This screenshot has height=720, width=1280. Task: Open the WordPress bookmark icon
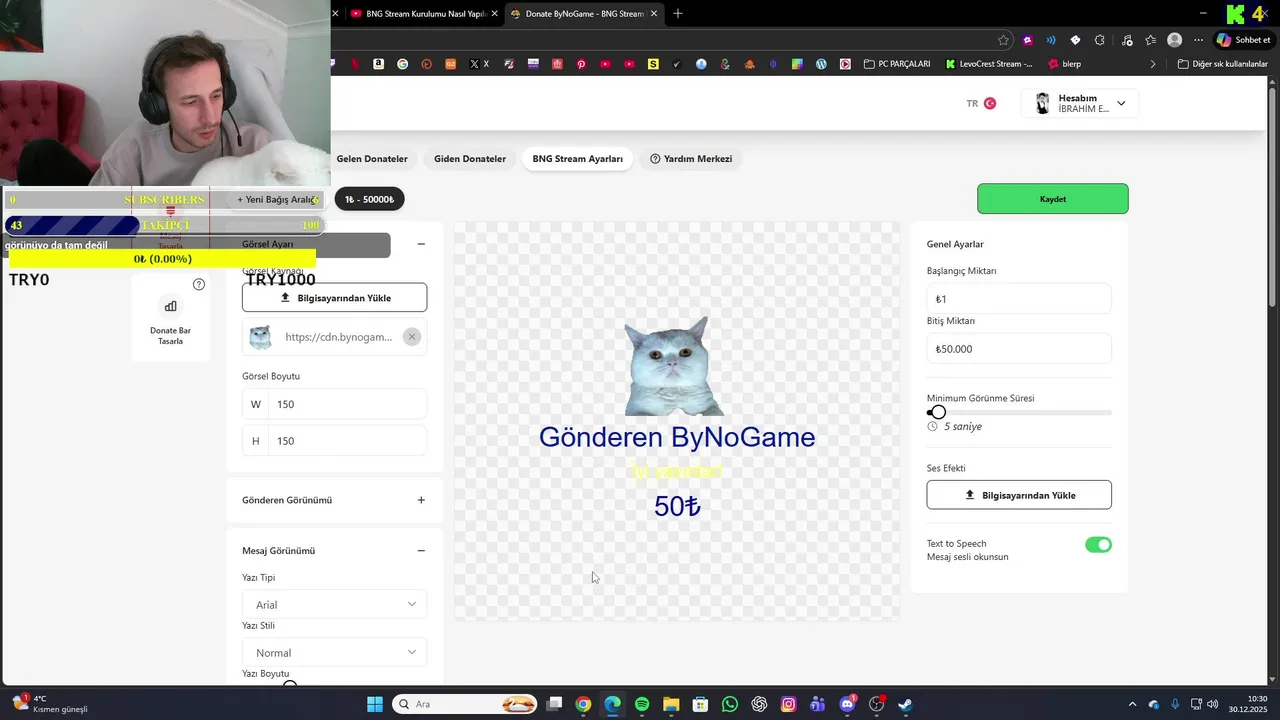coord(821,64)
